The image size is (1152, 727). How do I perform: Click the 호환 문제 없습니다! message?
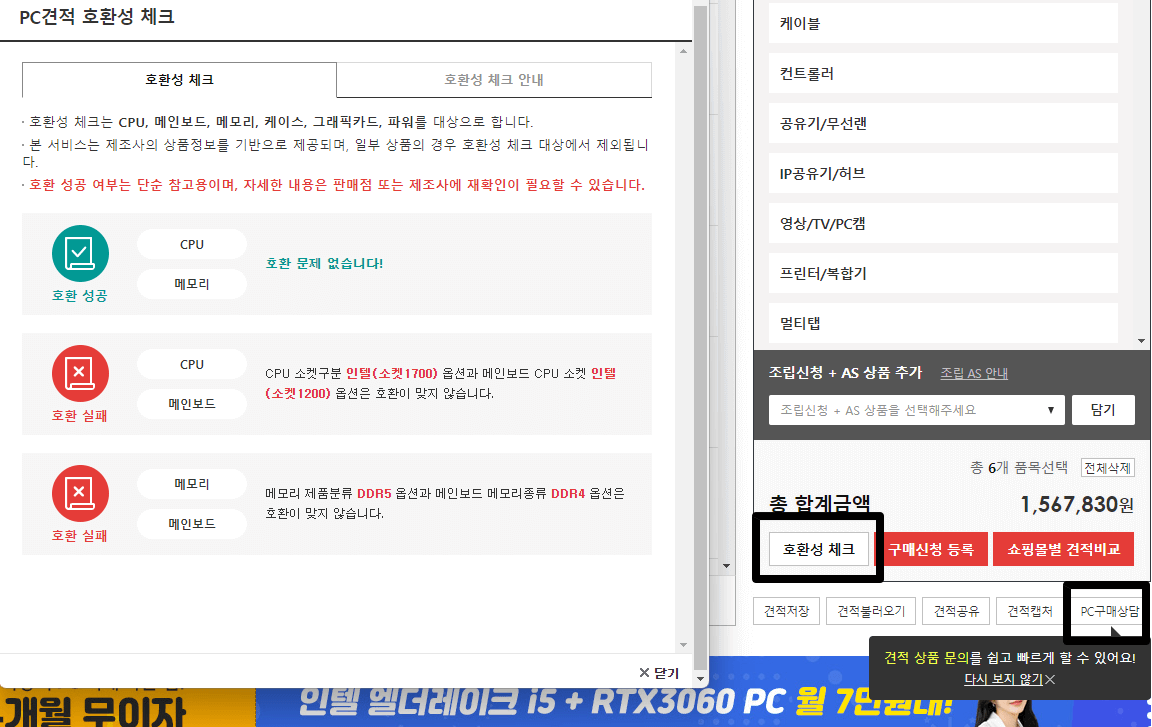point(324,263)
